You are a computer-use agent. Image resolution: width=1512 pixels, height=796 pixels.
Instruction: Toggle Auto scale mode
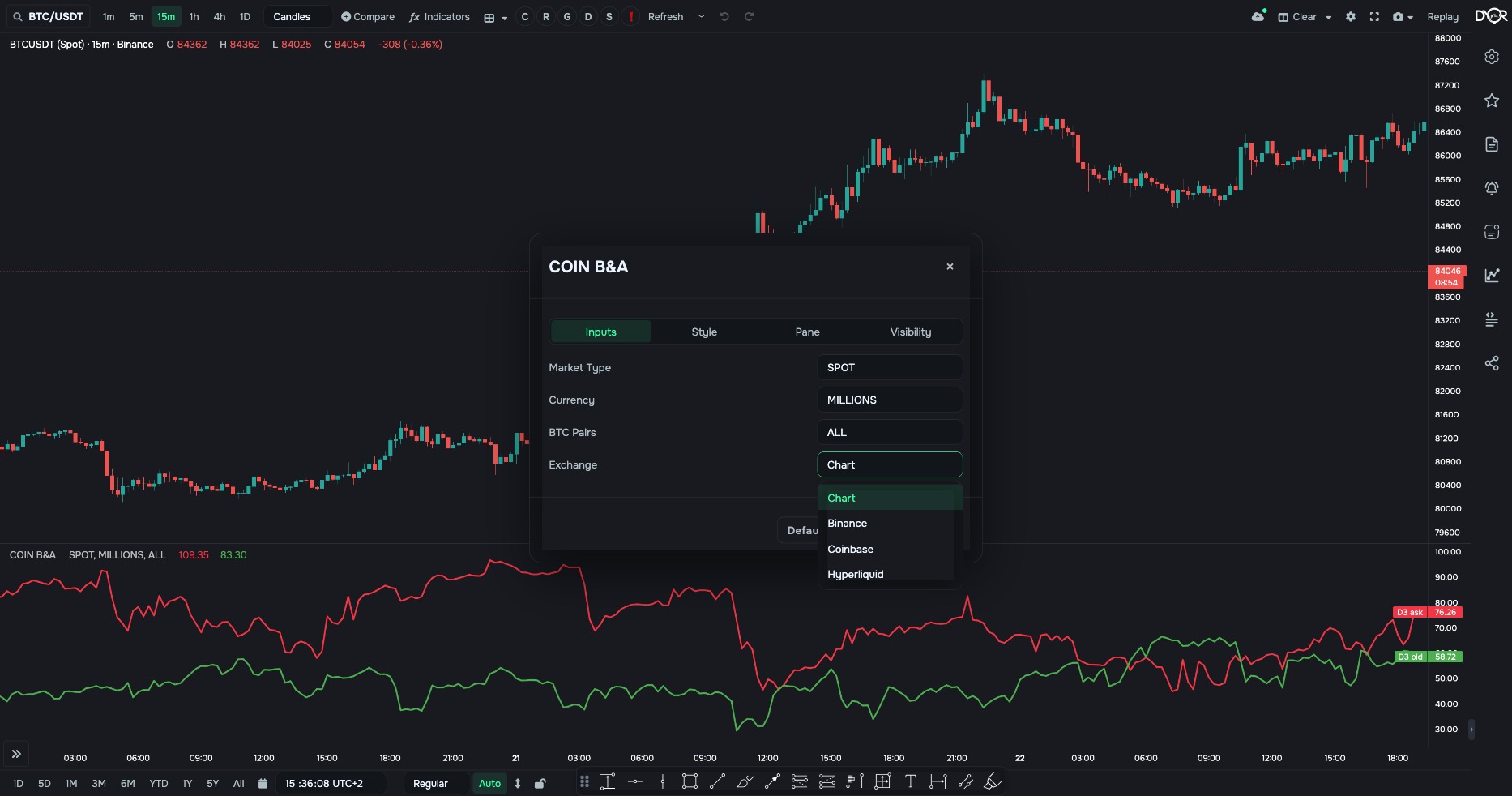tap(489, 784)
